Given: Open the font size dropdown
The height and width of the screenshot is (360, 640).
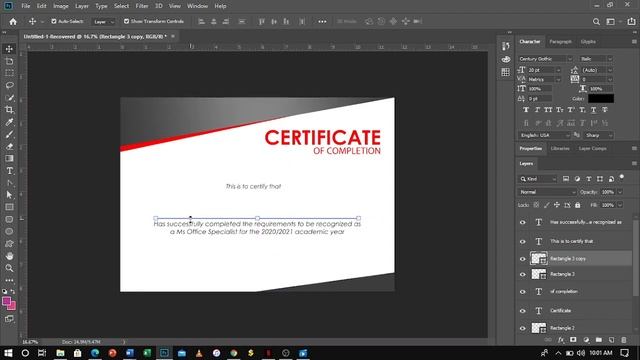Looking at the screenshot, I should (x=558, y=70).
